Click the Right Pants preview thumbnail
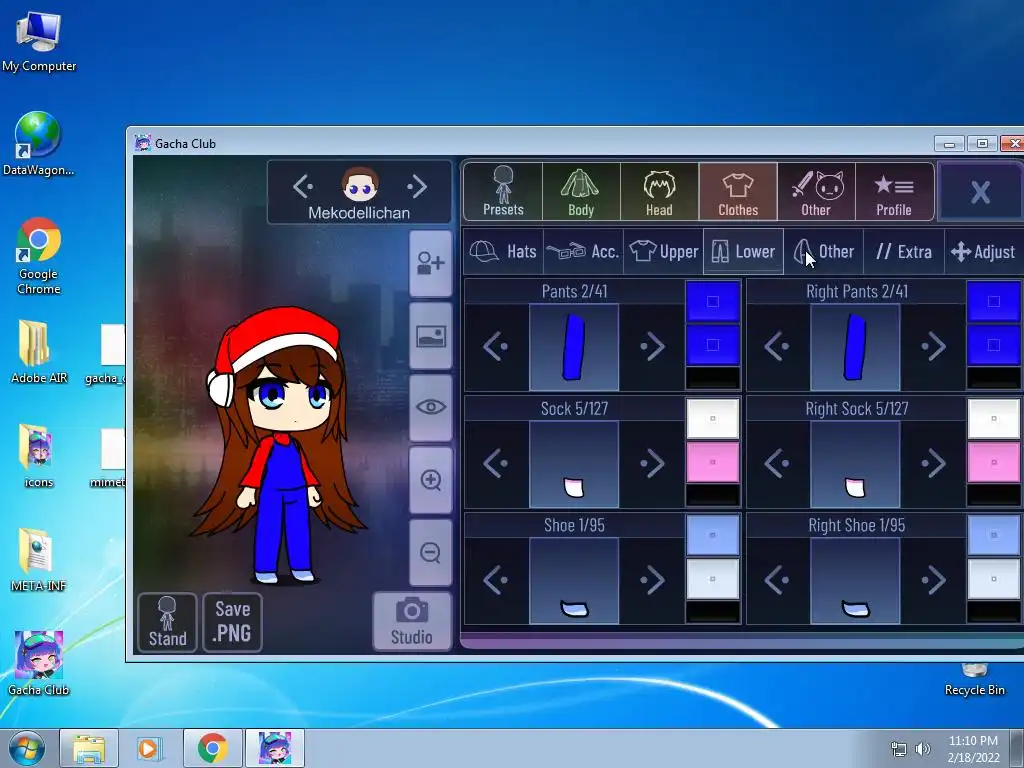The image size is (1024, 768). point(856,347)
